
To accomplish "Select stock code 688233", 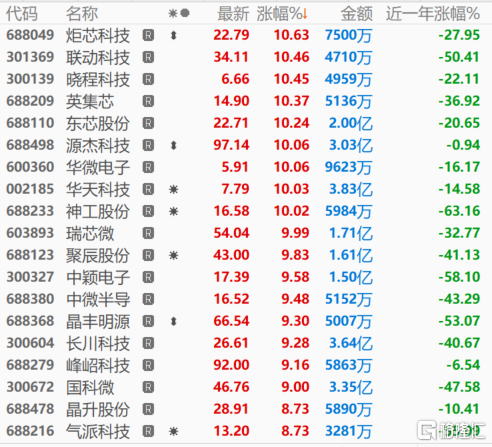I will click(x=30, y=211).
